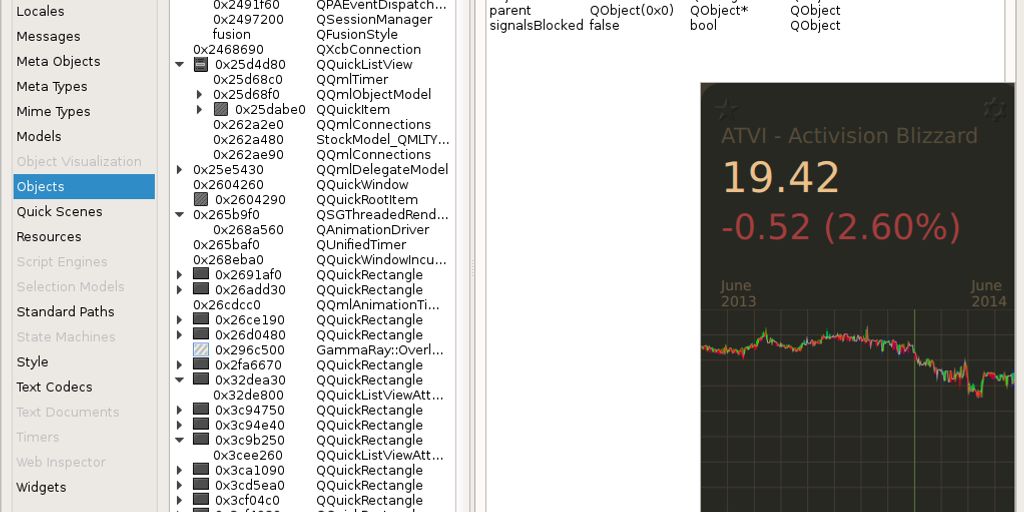Open the Standard Paths tool

pyautogui.click(x=84, y=312)
